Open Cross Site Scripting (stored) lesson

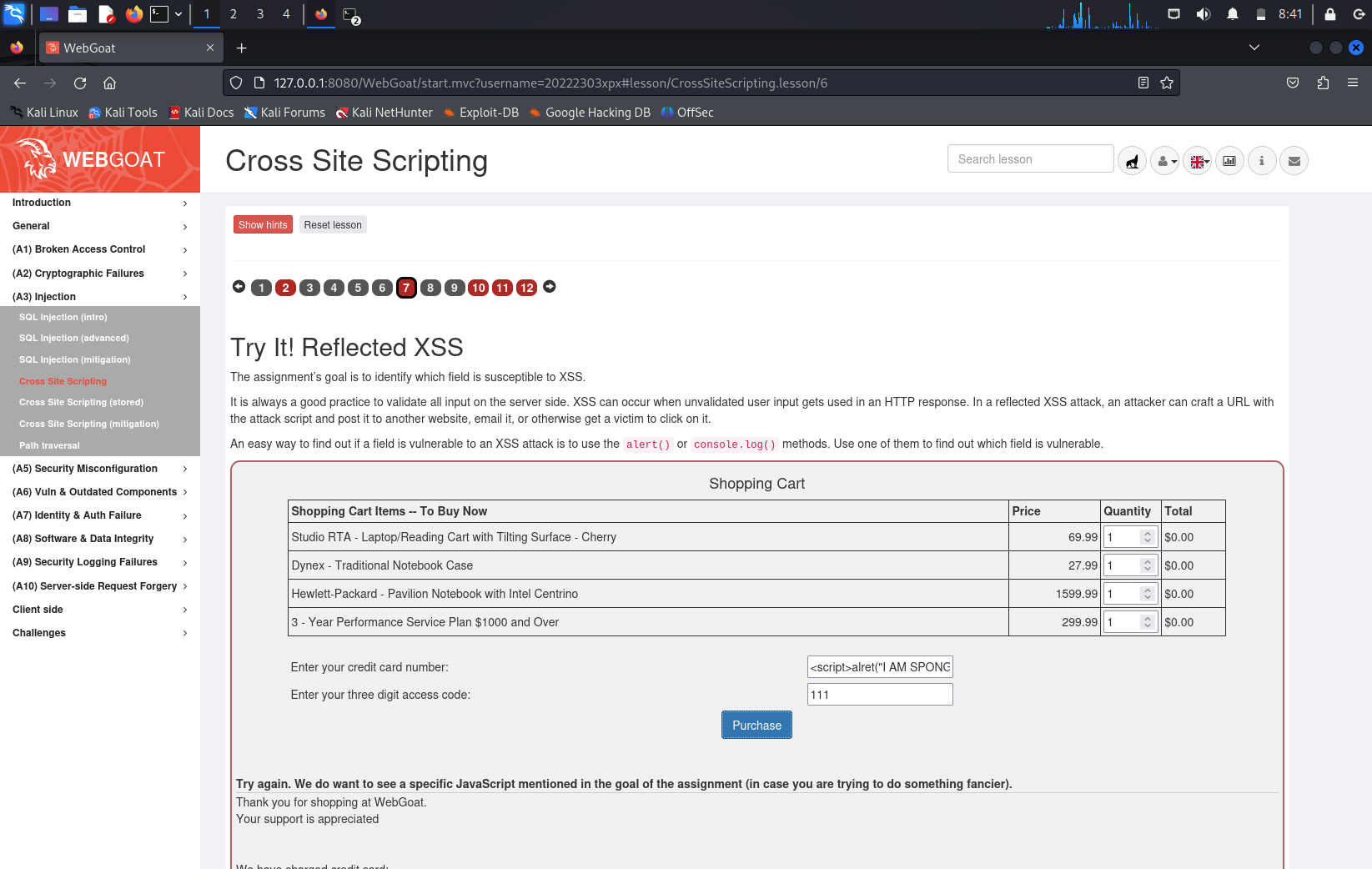pyautogui.click(x=81, y=402)
